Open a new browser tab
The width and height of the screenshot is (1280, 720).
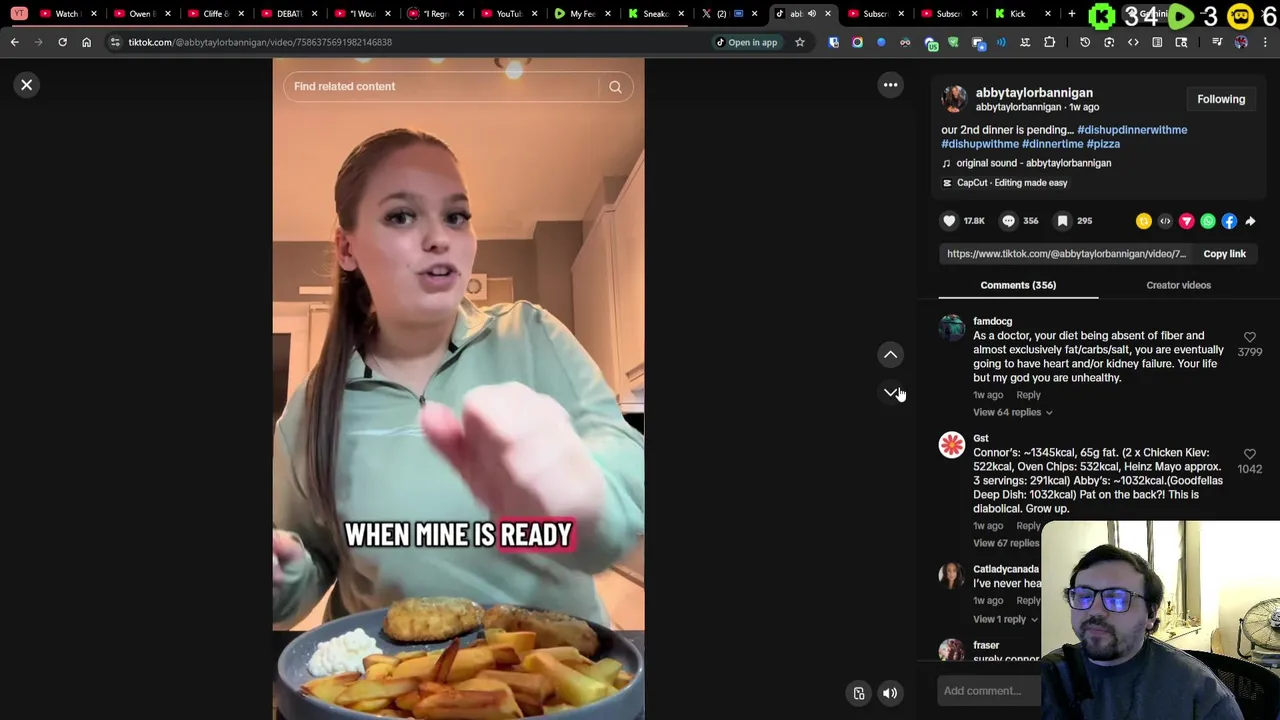pos(1071,14)
